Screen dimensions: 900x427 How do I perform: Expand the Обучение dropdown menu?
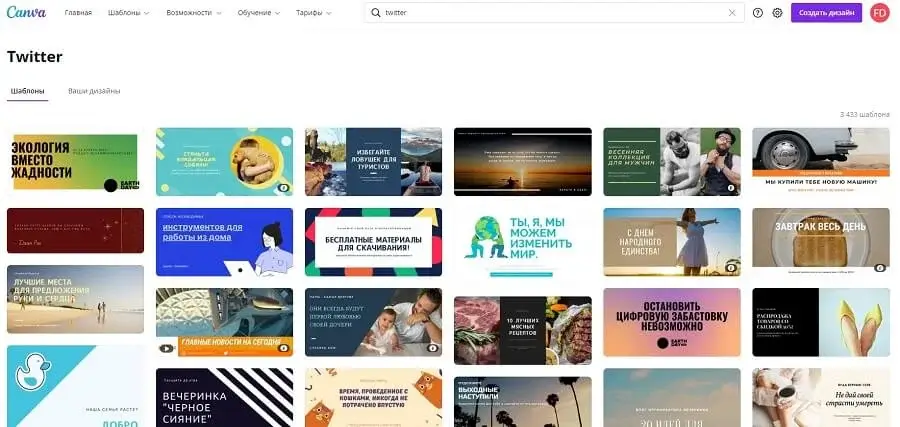[x=259, y=13]
